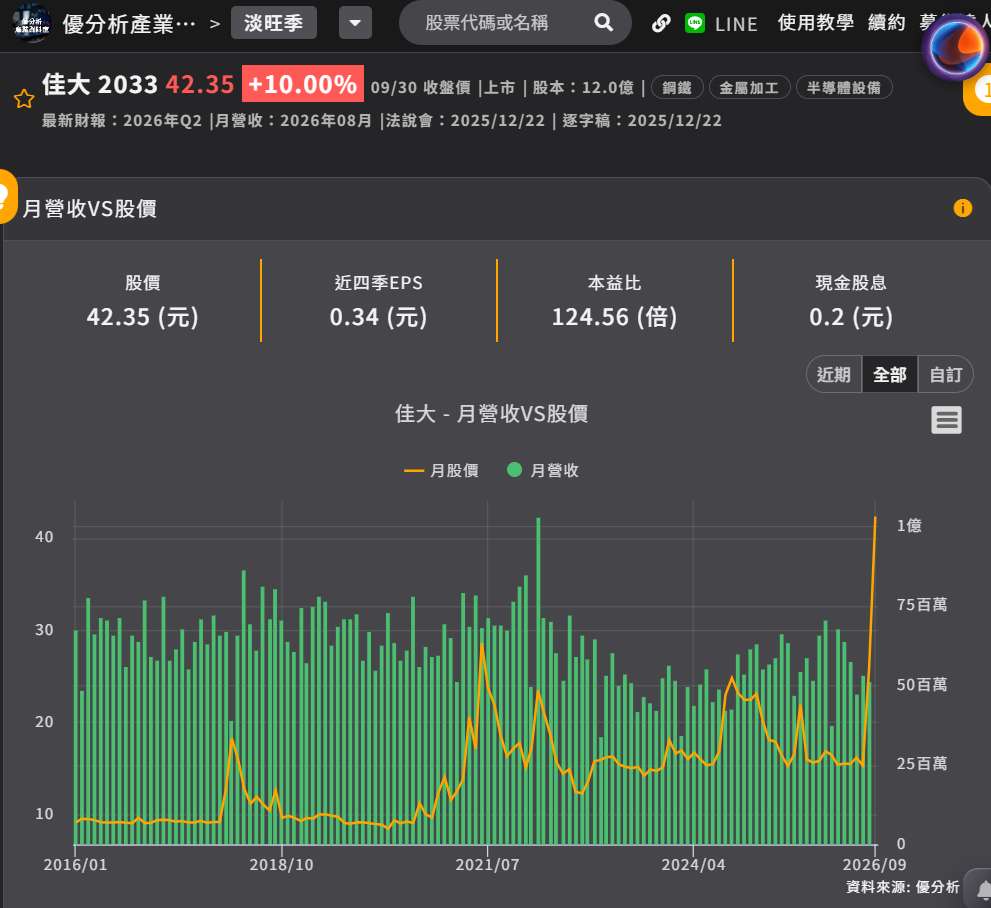991x908 pixels.
Task: Click chart title 佳大 - 月營收VS股價
Action: tap(491, 414)
